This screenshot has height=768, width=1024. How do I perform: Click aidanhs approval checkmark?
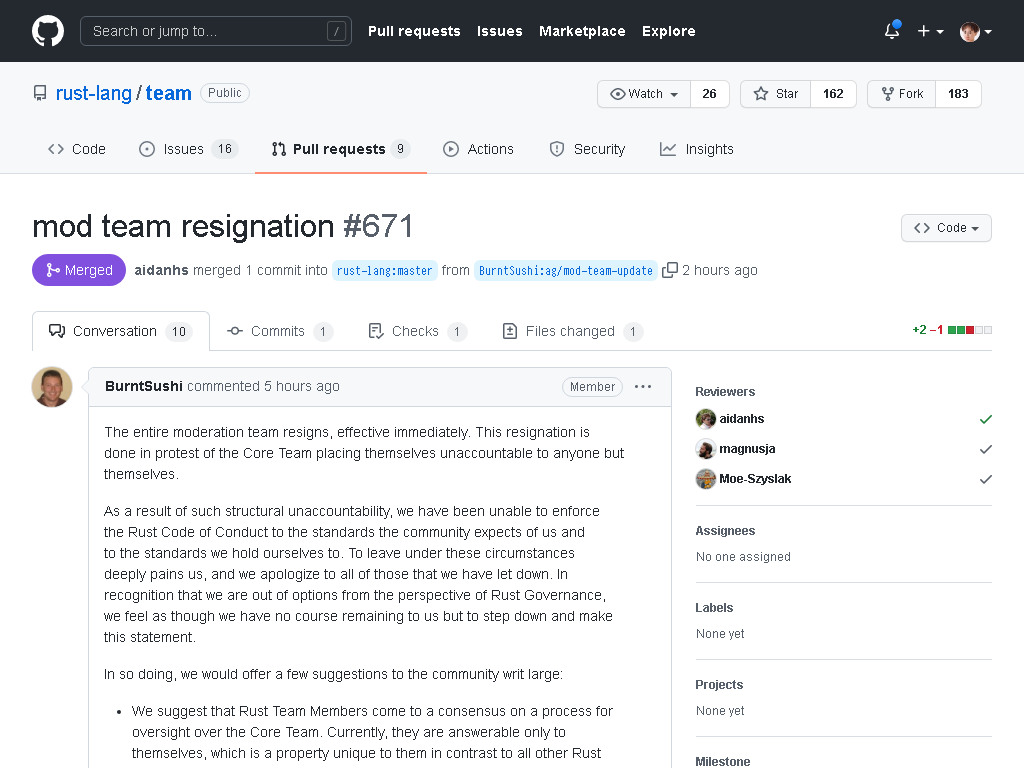pyautogui.click(x=985, y=419)
